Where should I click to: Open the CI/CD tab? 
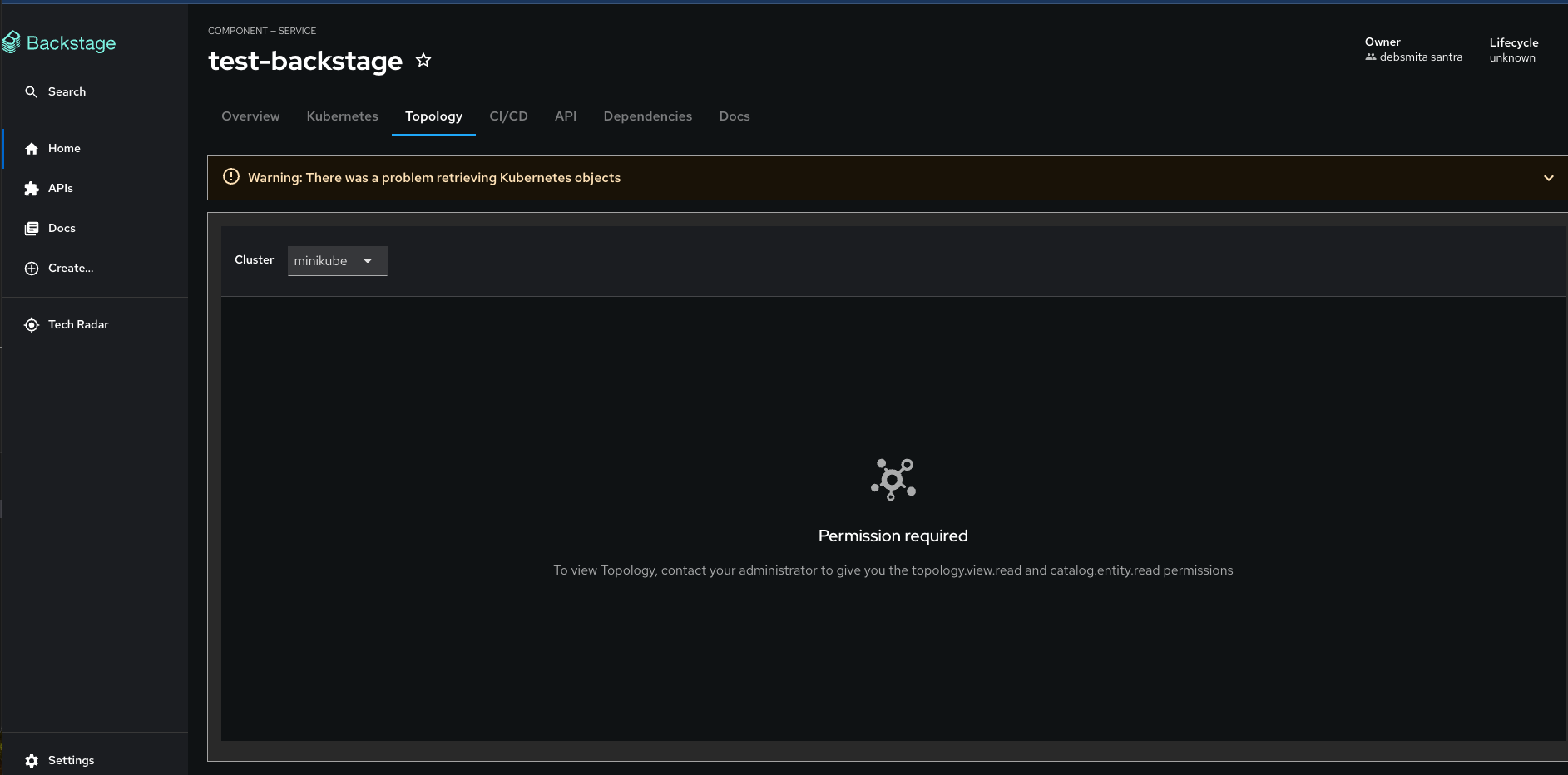coord(508,116)
